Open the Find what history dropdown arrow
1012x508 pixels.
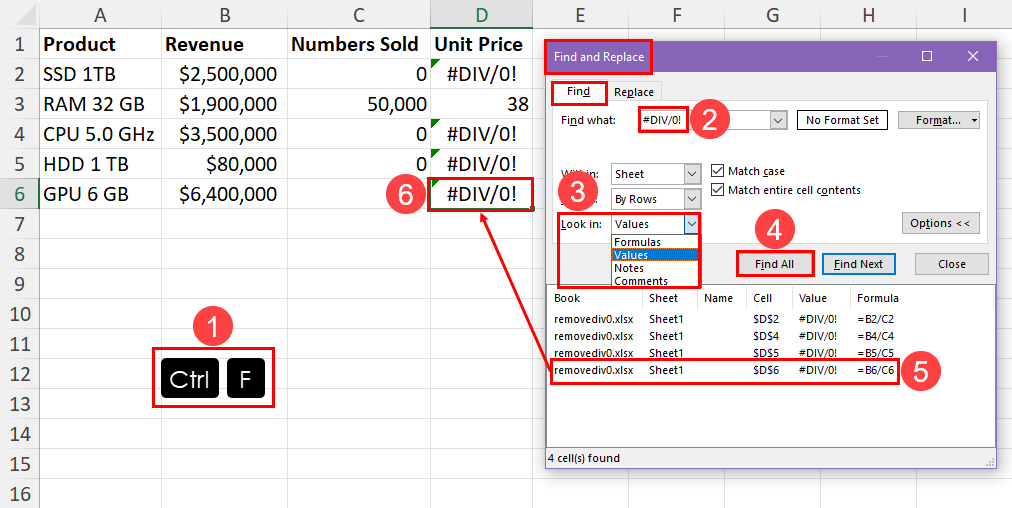pyautogui.click(x=778, y=120)
